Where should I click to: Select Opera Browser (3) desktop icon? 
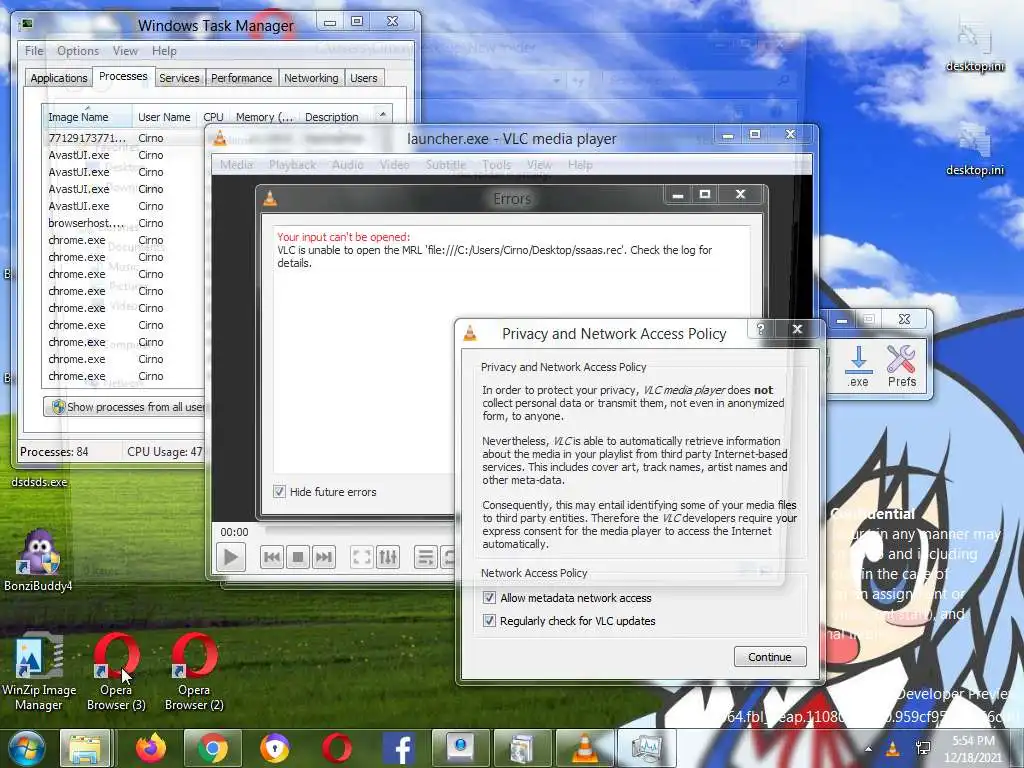point(116,673)
